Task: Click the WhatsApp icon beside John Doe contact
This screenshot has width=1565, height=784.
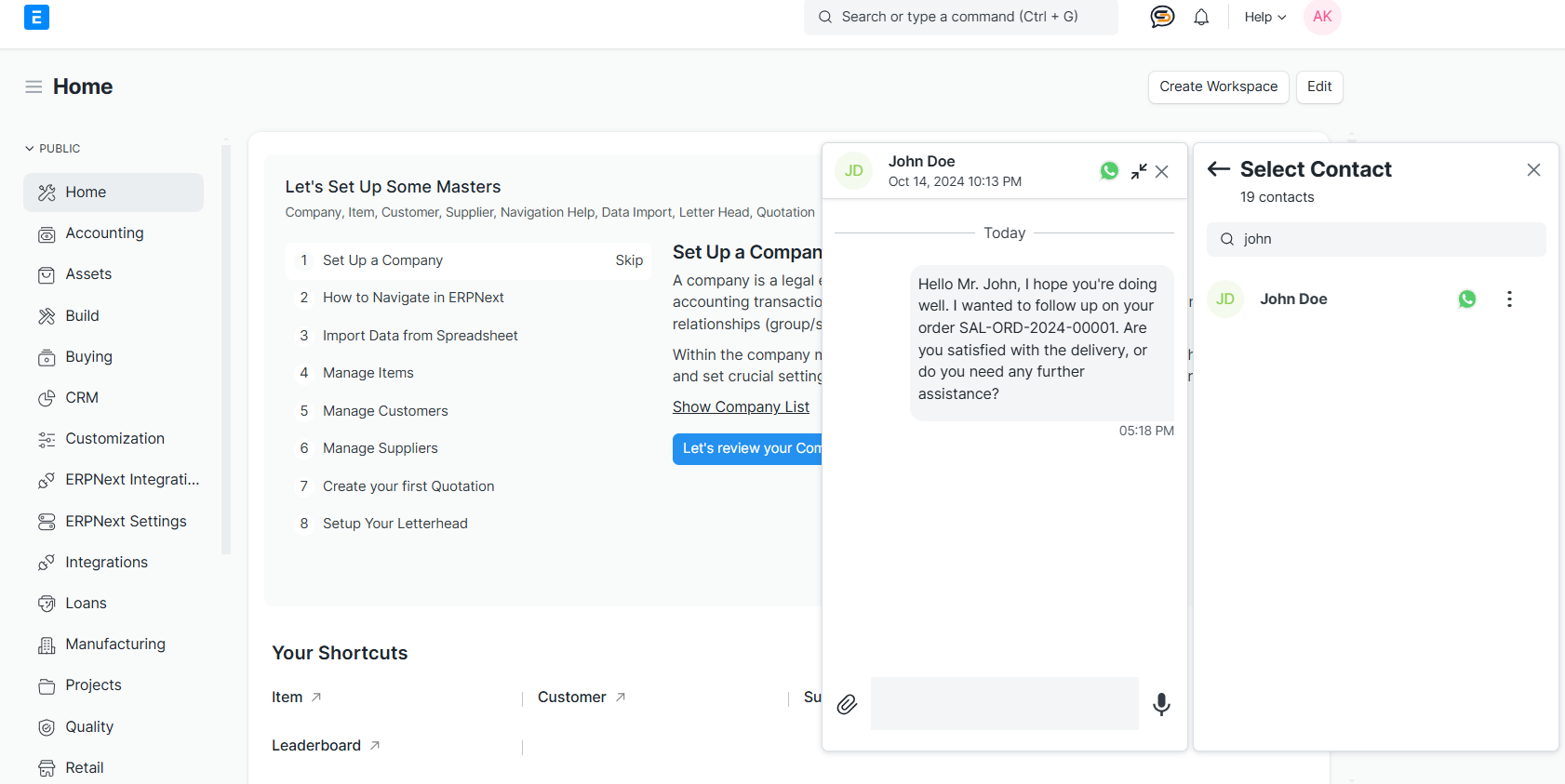Action: pyautogui.click(x=1467, y=299)
